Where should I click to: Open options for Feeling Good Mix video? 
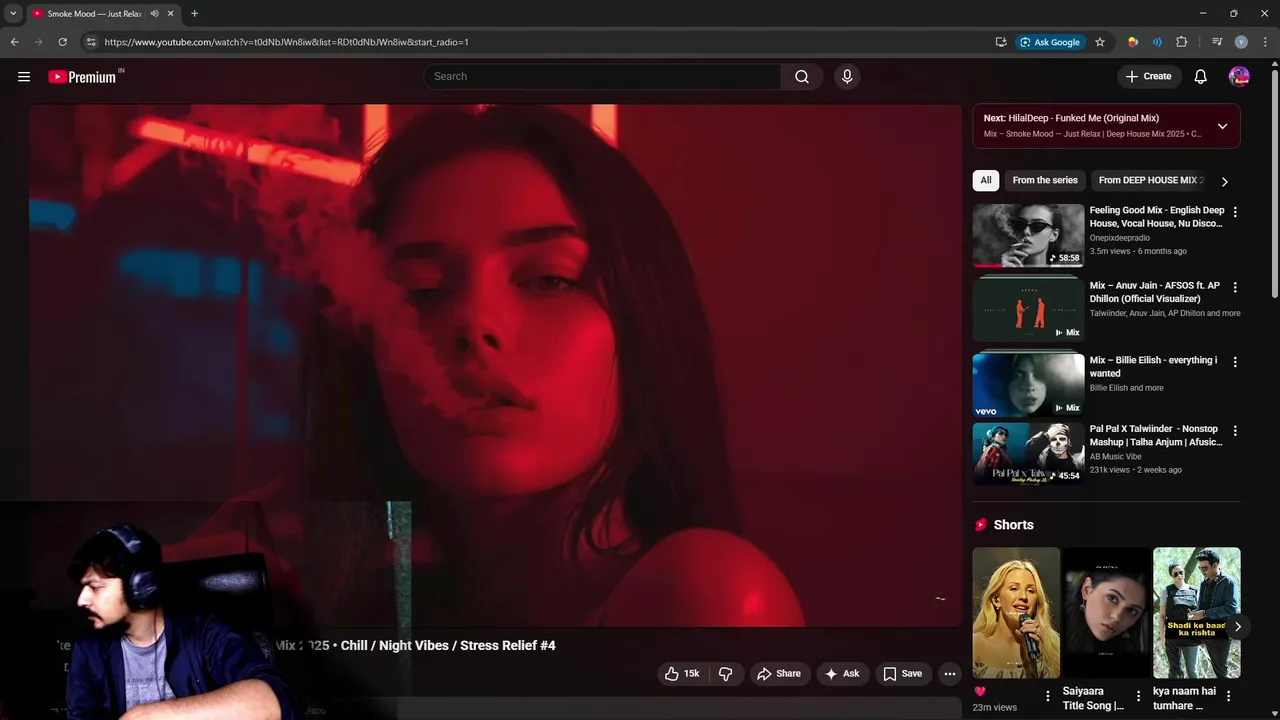(x=1235, y=212)
